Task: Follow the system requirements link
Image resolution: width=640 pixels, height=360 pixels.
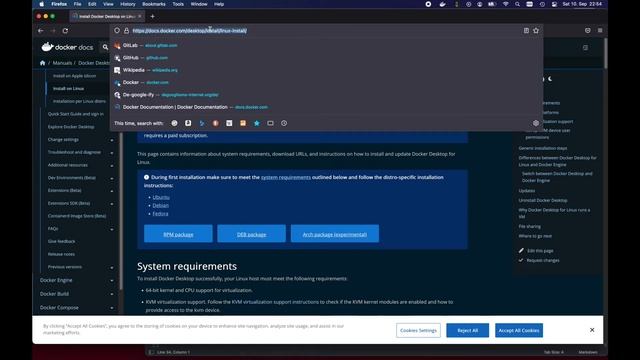Action: (286, 177)
